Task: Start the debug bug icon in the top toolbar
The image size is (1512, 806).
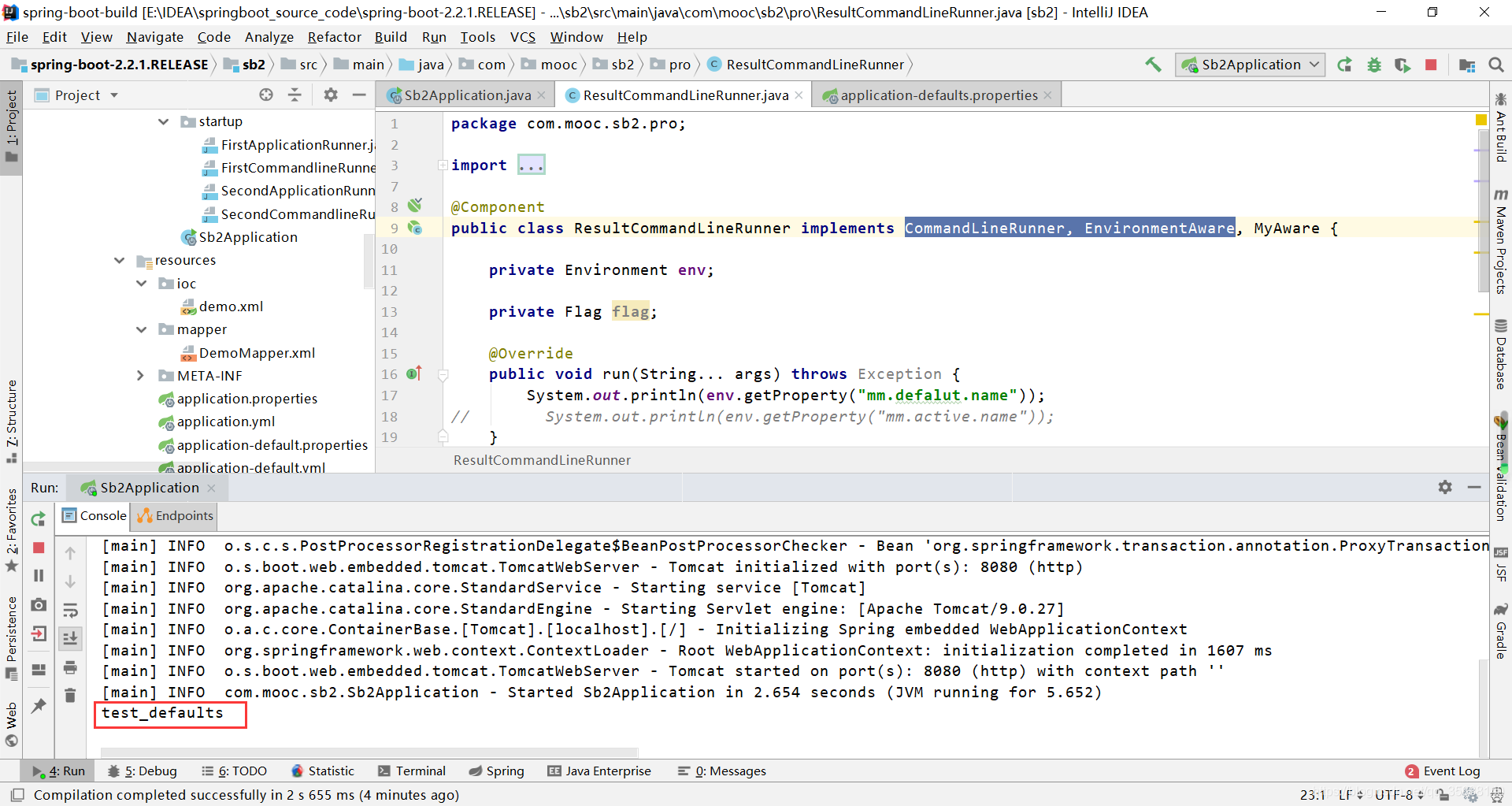Action: point(1374,65)
